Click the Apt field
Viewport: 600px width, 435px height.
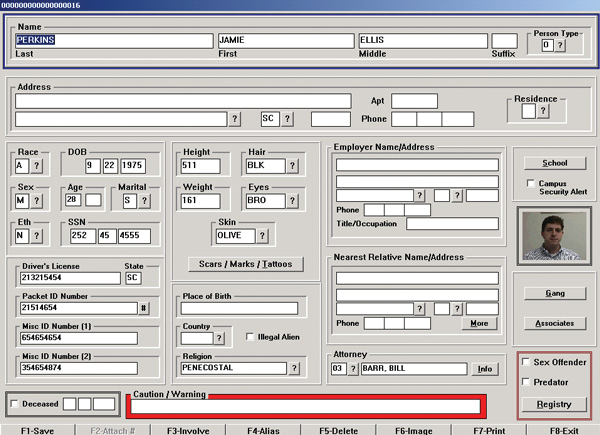[414, 101]
